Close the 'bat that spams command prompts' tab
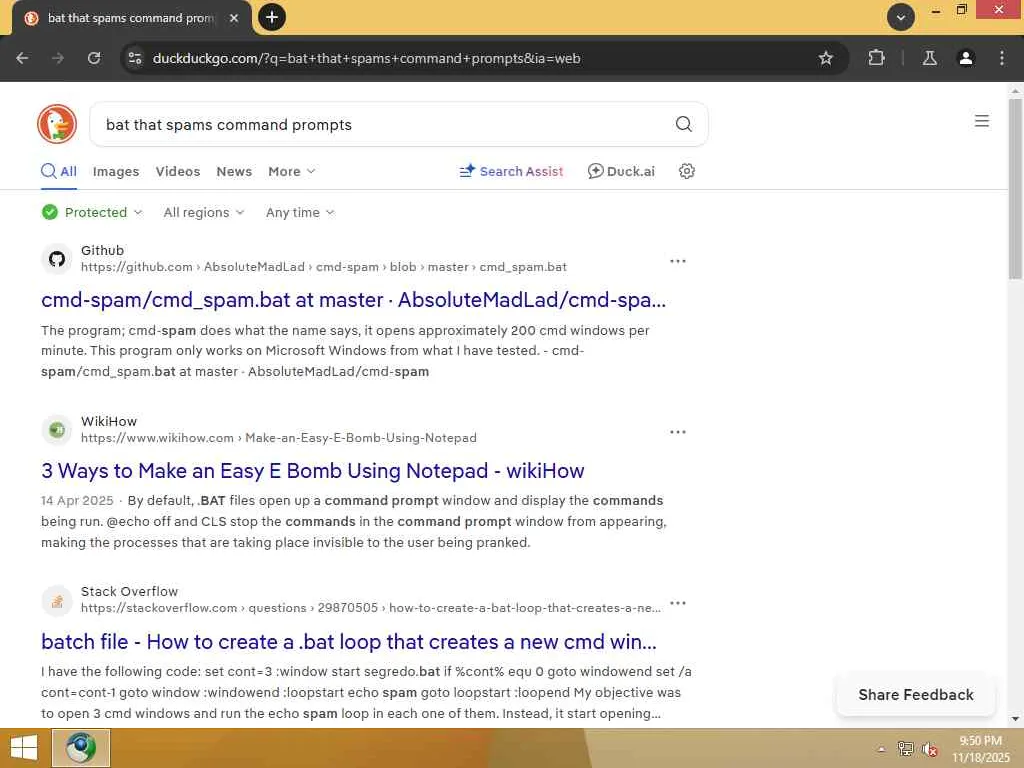 (x=234, y=18)
